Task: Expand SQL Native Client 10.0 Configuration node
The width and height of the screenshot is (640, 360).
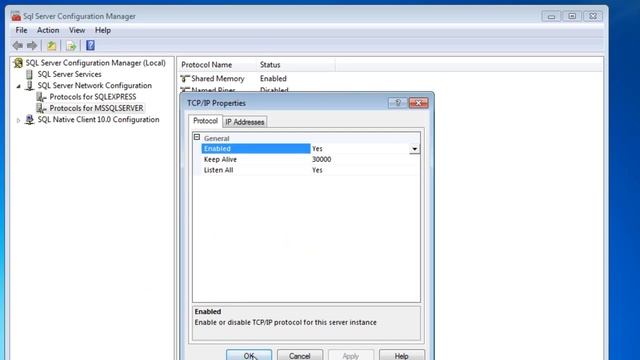Action: coord(18,120)
